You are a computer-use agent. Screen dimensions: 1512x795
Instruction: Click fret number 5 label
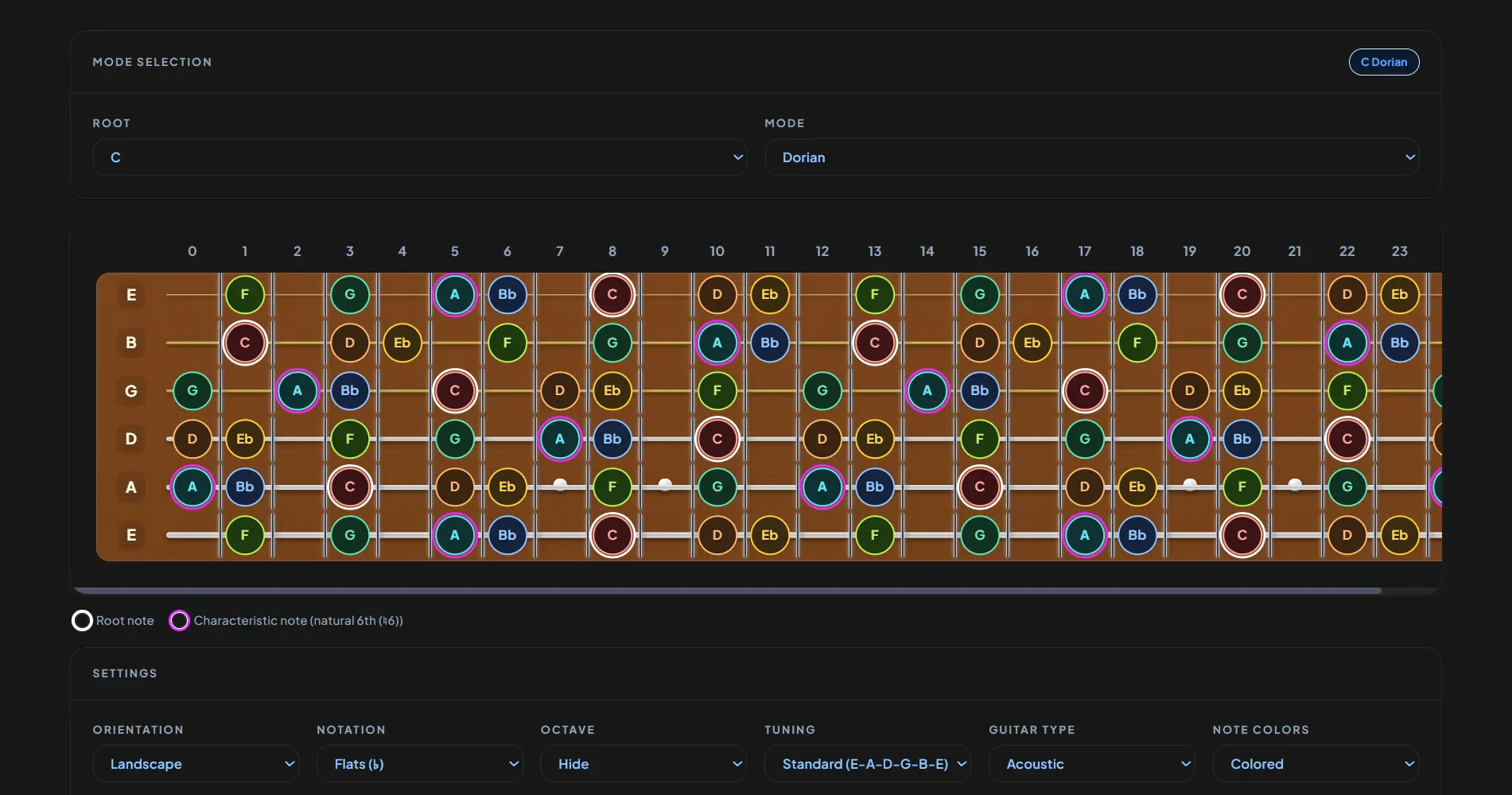click(x=455, y=251)
